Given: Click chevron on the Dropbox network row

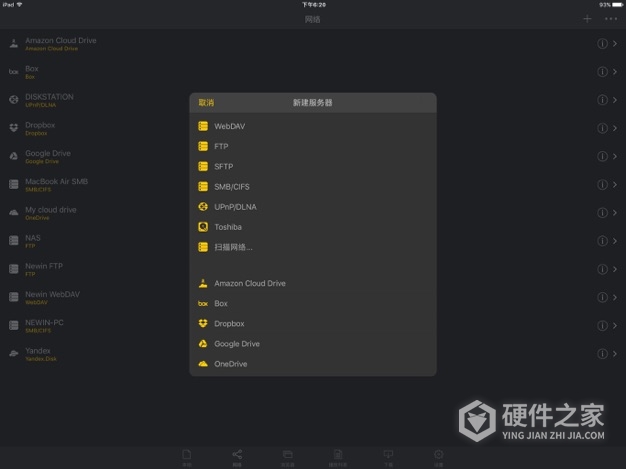Looking at the screenshot, I should [x=615, y=128].
